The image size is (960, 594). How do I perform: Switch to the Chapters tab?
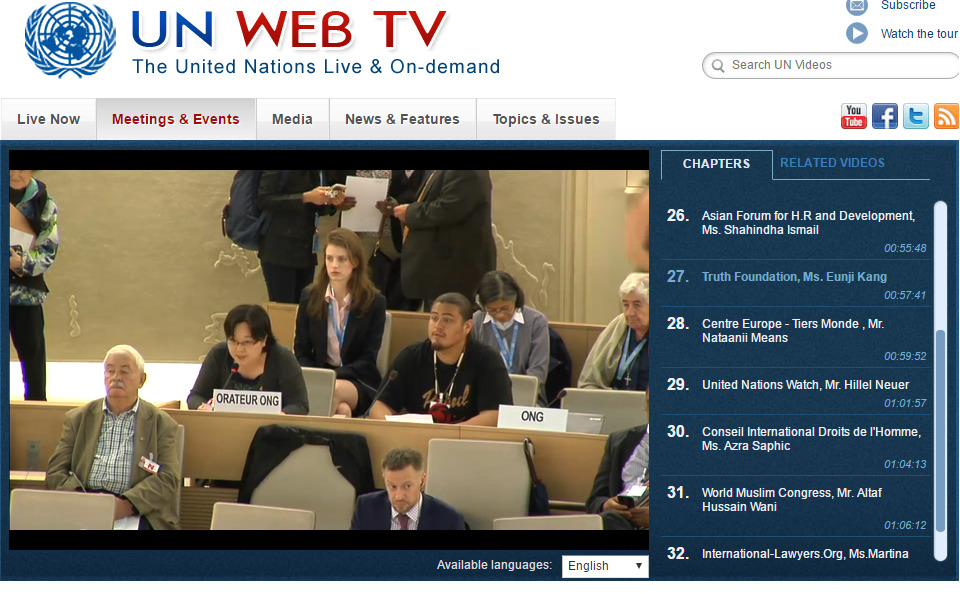click(x=716, y=164)
